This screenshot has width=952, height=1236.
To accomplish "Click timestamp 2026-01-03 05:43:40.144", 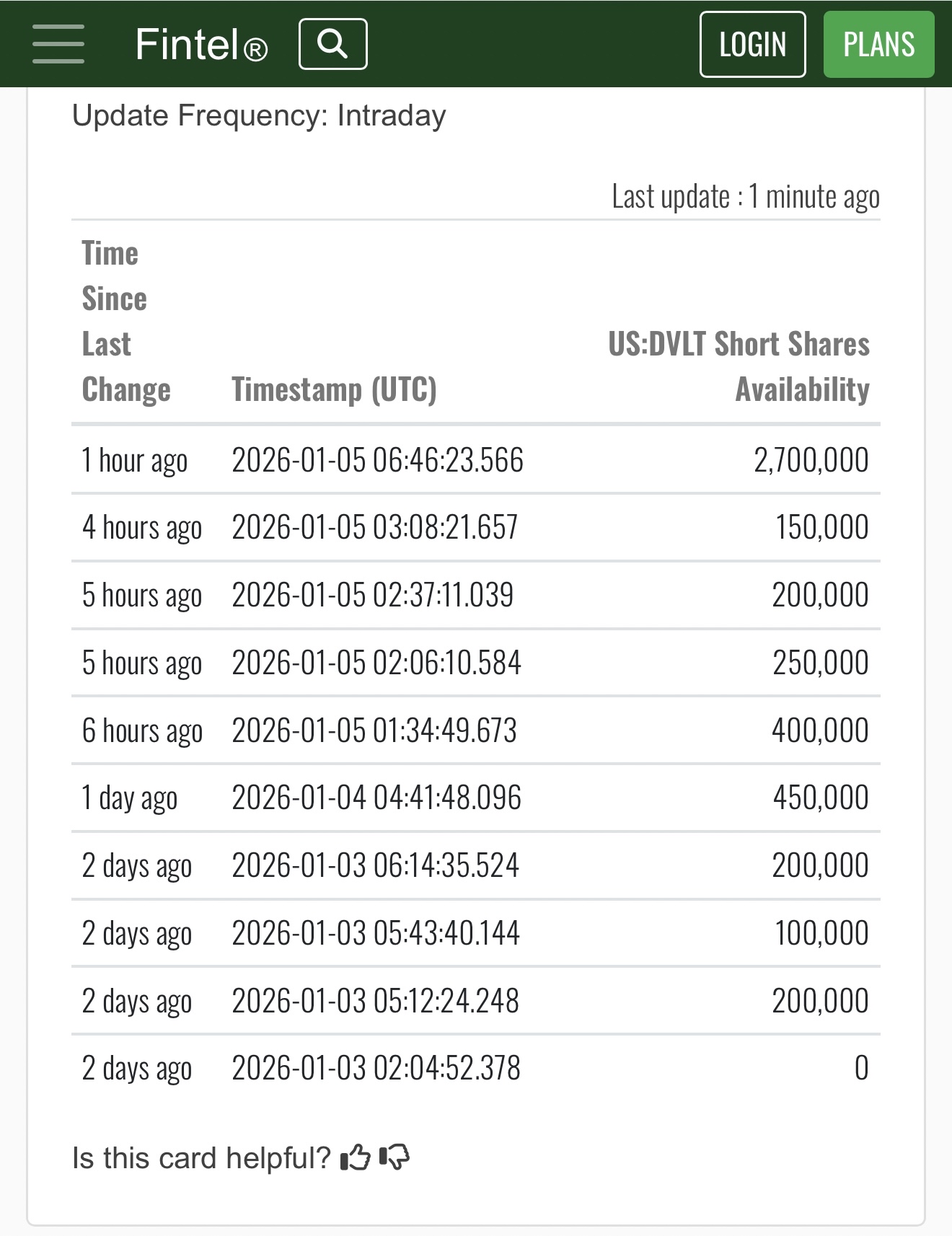I will point(376,933).
